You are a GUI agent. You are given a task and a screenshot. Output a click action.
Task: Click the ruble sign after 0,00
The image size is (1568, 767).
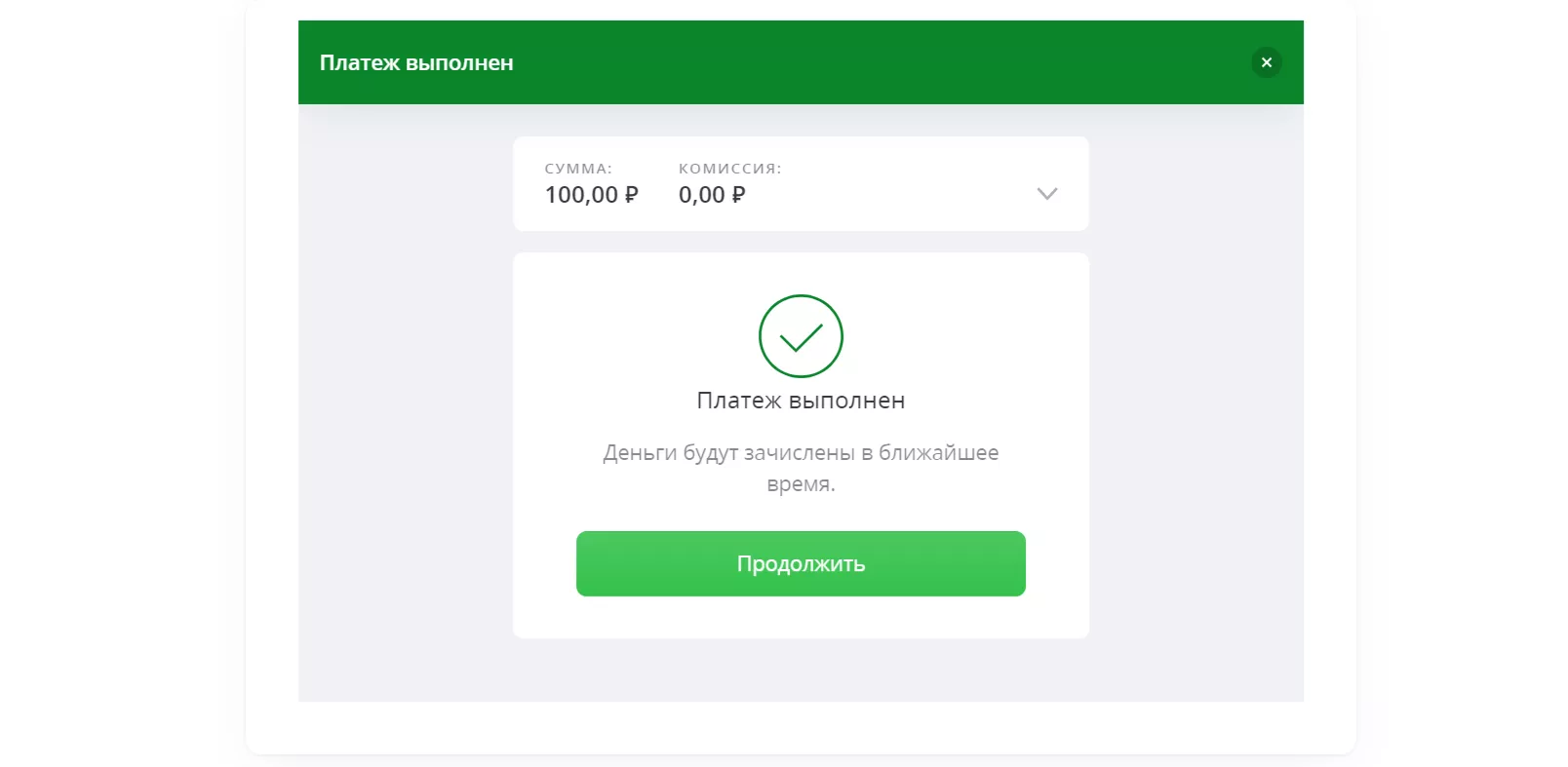click(738, 195)
